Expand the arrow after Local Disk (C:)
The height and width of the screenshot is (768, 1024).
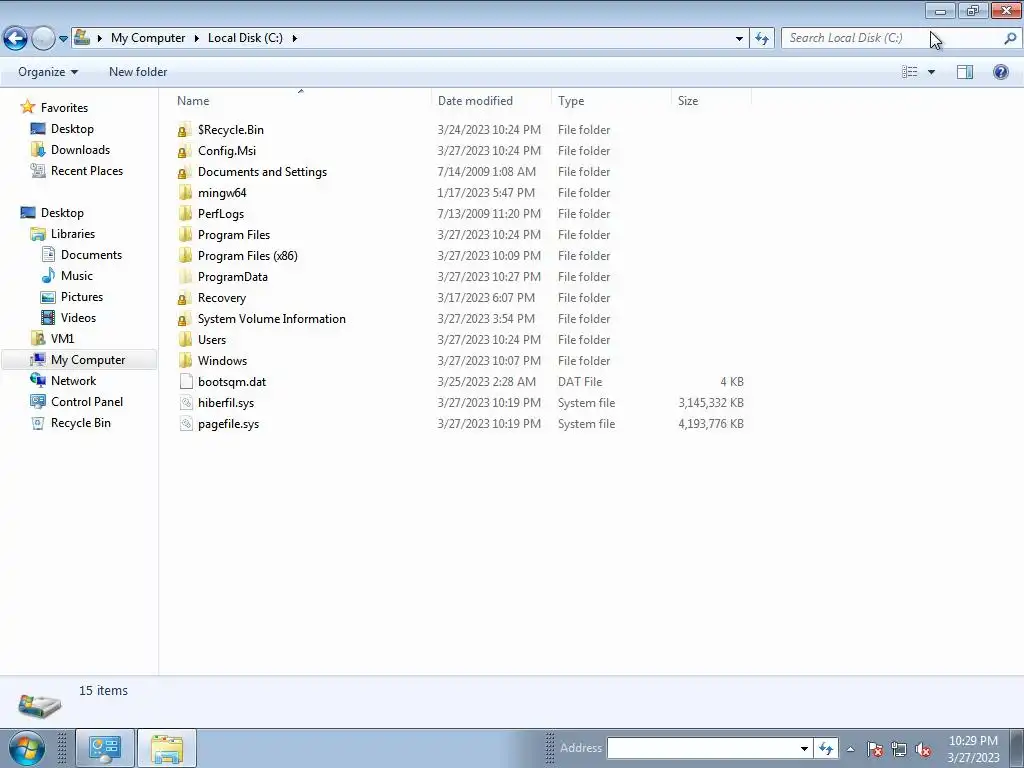295,38
